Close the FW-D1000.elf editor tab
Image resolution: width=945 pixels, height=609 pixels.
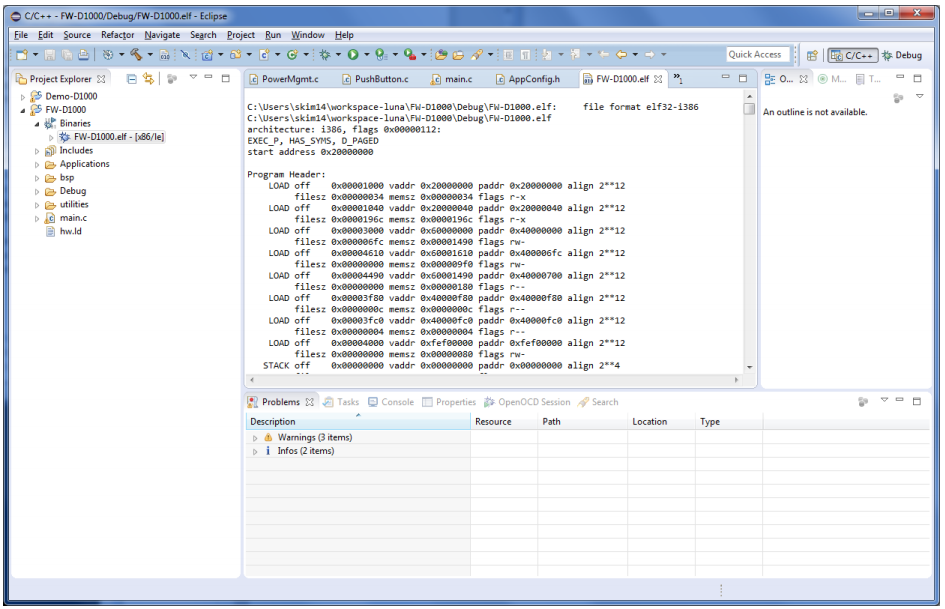(x=658, y=79)
